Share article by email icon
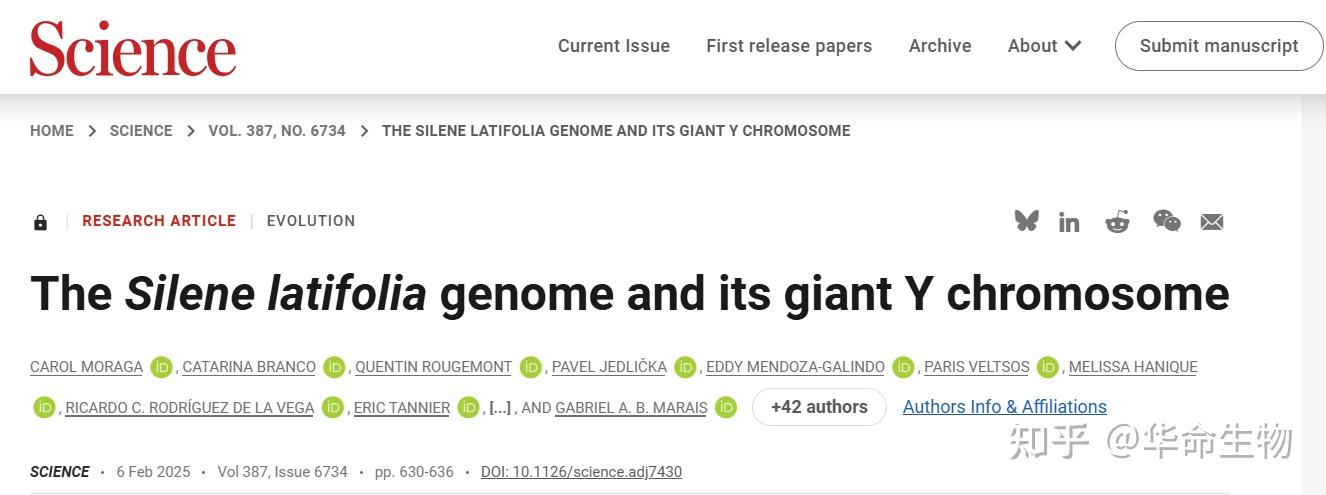The image size is (1326, 495). tap(1212, 222)
